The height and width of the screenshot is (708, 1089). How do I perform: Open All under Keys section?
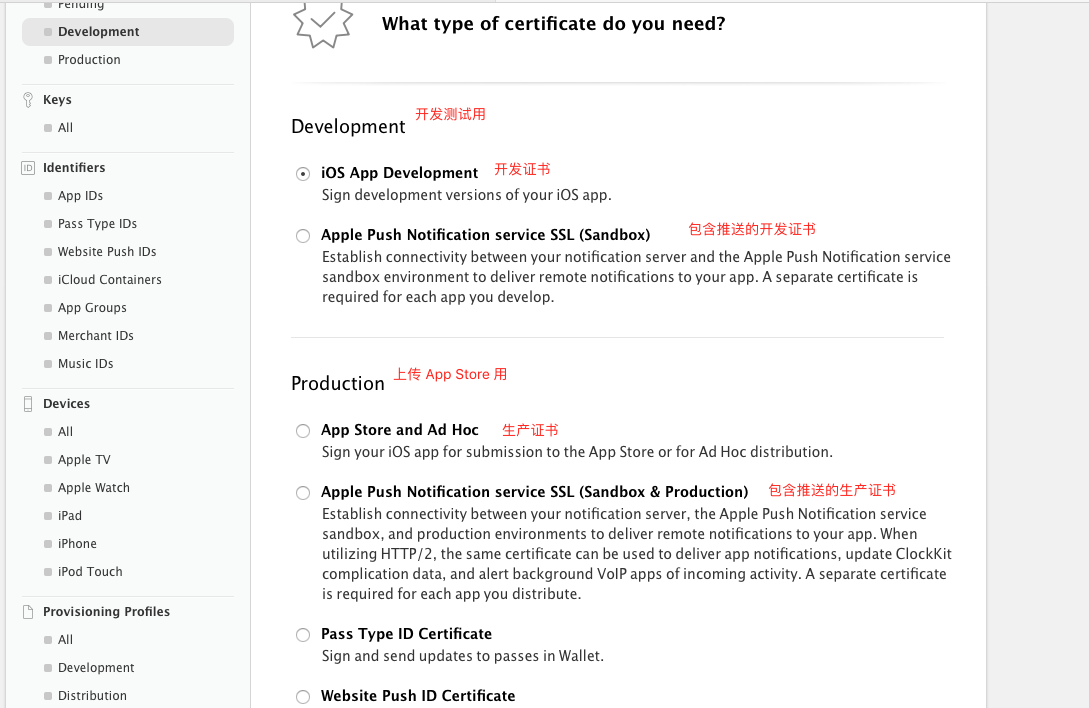65,128
